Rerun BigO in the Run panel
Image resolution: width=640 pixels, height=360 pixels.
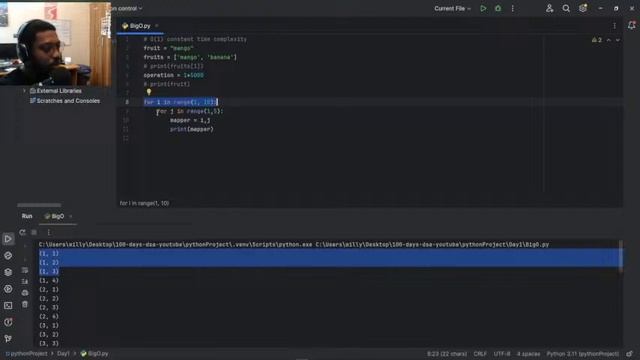22,232
